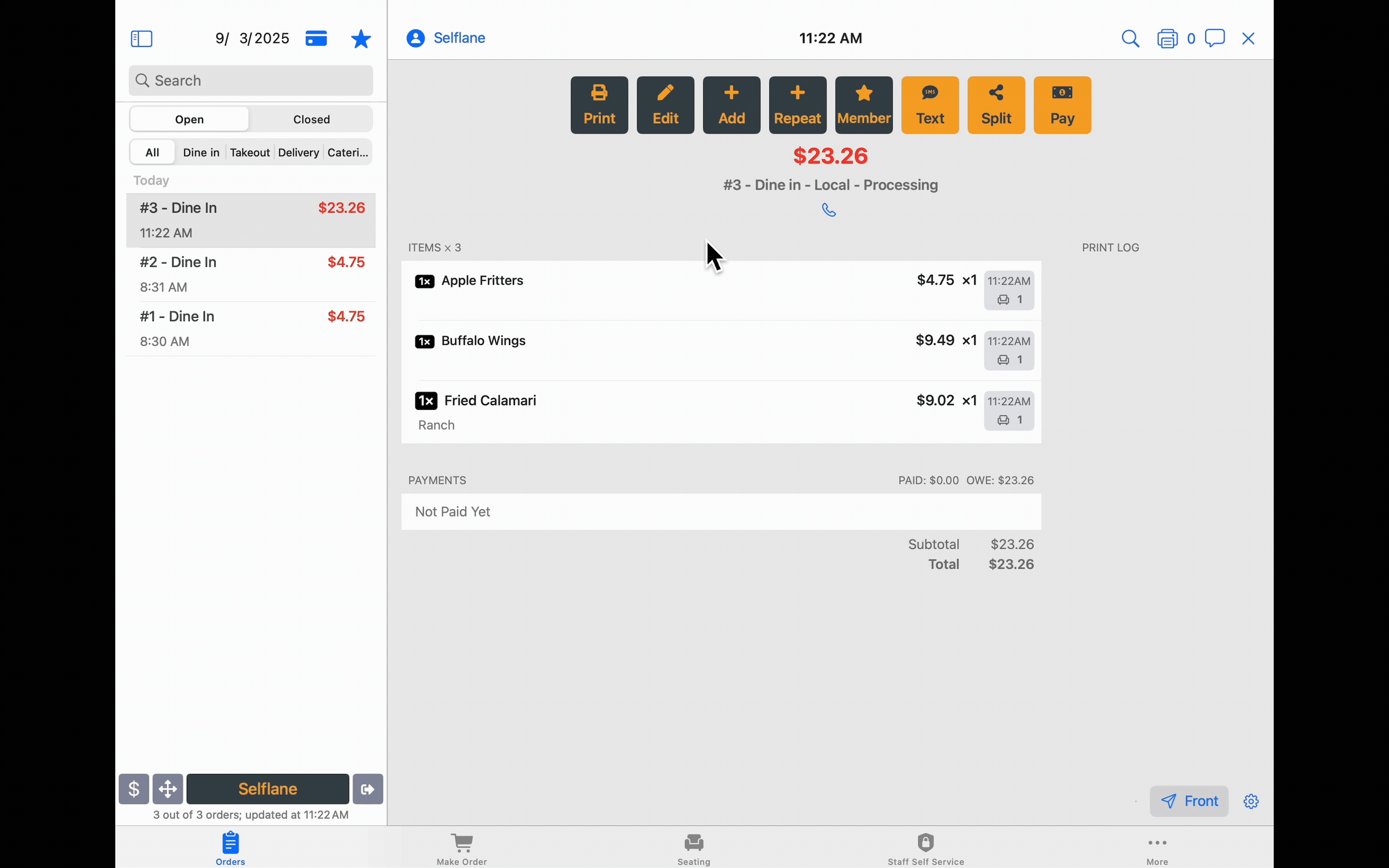The height and width of the screenshot is (868, 1389).
Task: Open the Make Order tab
Action: point(462,849)
